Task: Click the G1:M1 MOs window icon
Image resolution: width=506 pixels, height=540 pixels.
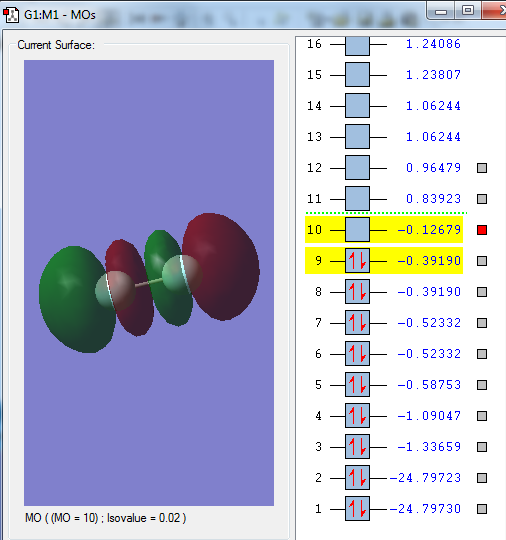Action: (11, 15)
